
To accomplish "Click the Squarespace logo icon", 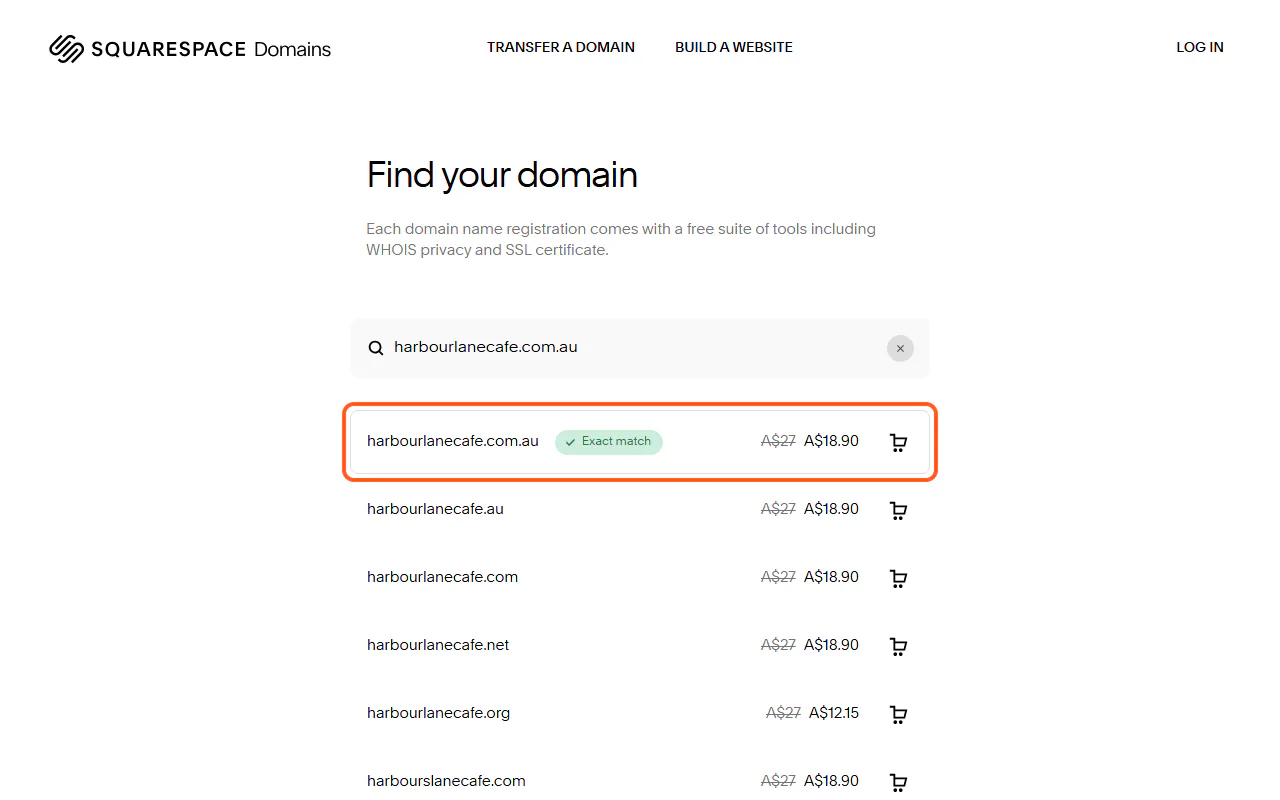I will [66, 48].
